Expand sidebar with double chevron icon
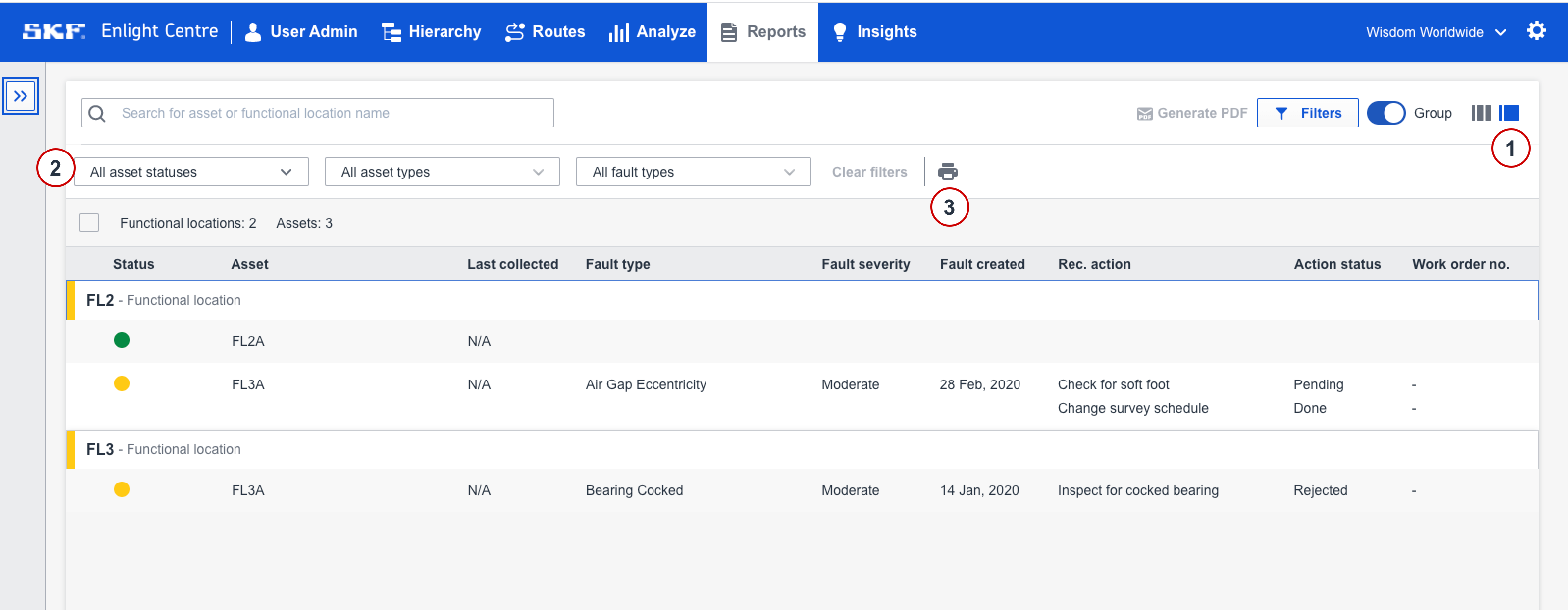Viewport: 1568px width, 610px height. [x=21, y=96]
